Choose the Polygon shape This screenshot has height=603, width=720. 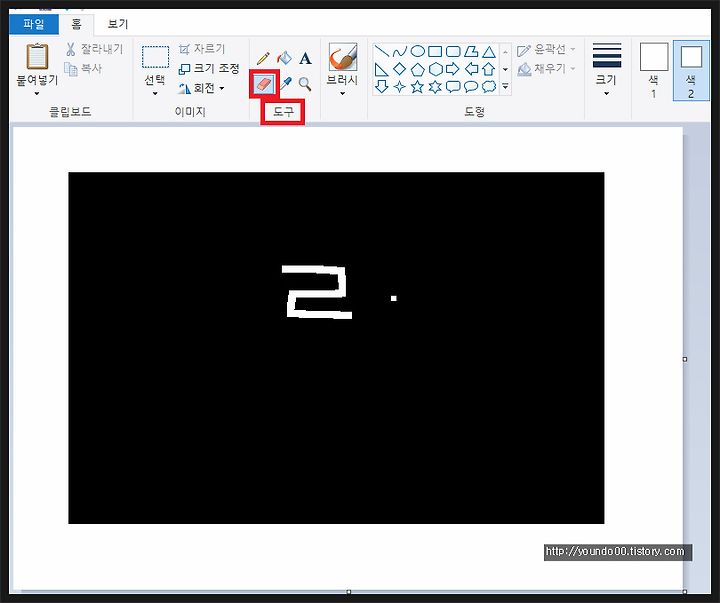(471, 51)
